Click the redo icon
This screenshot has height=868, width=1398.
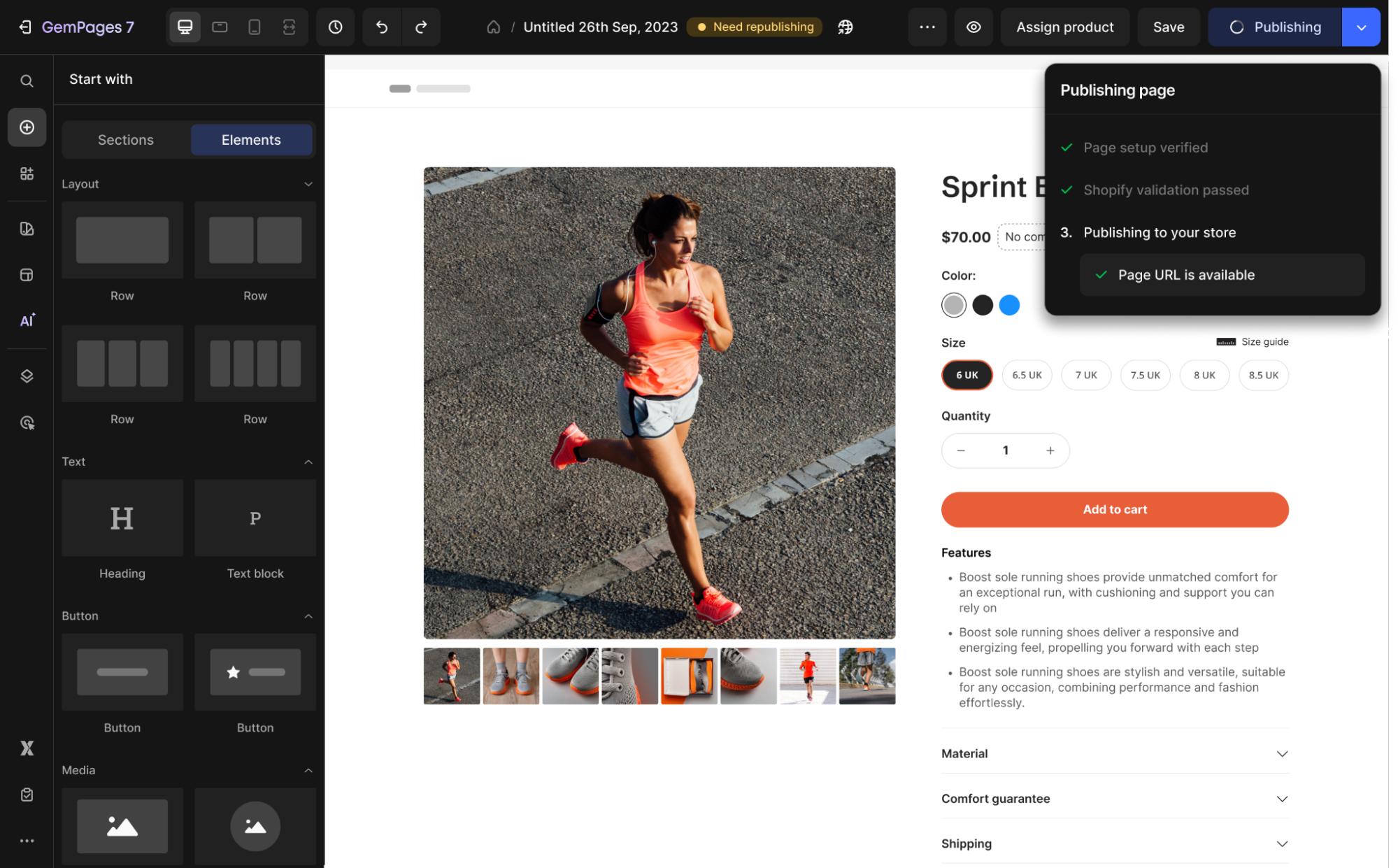click(421, 27)
